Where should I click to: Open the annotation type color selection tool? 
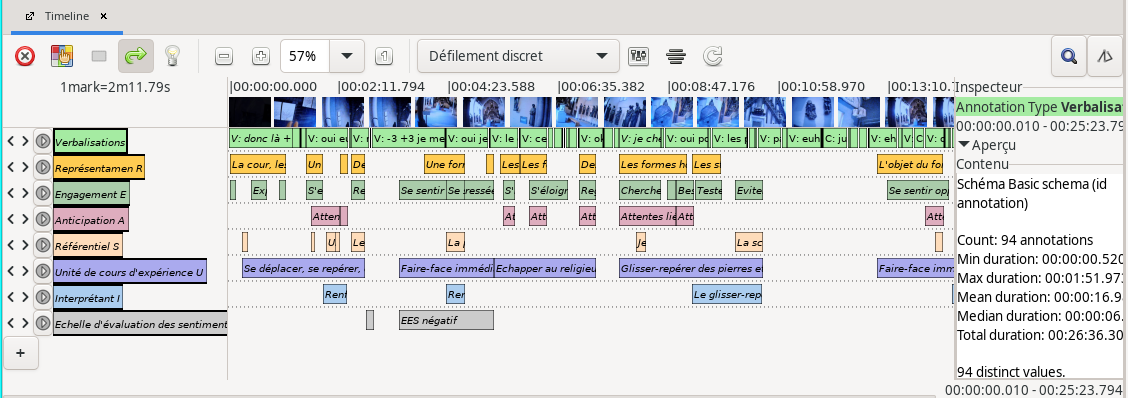pos(62,56)
